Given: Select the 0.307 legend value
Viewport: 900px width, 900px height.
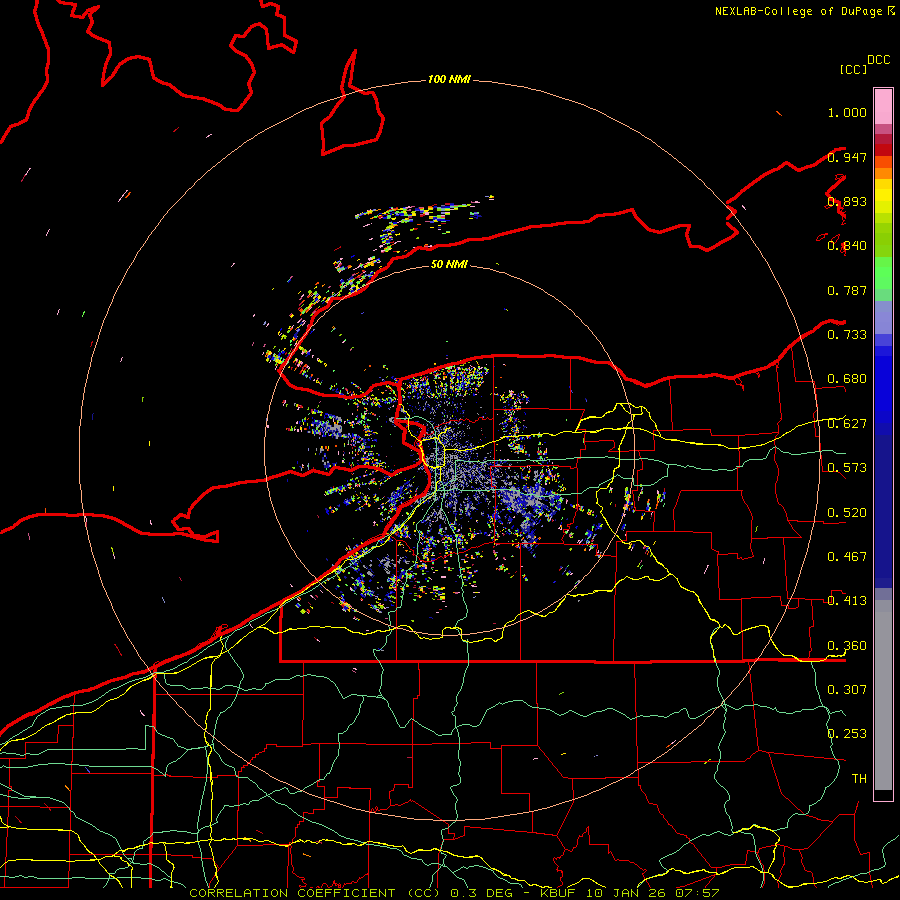Looking at the screenshot, I should point(847,690).
